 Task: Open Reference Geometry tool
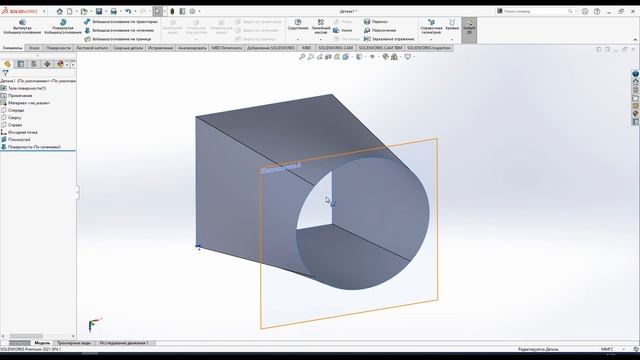click(431, 27)
